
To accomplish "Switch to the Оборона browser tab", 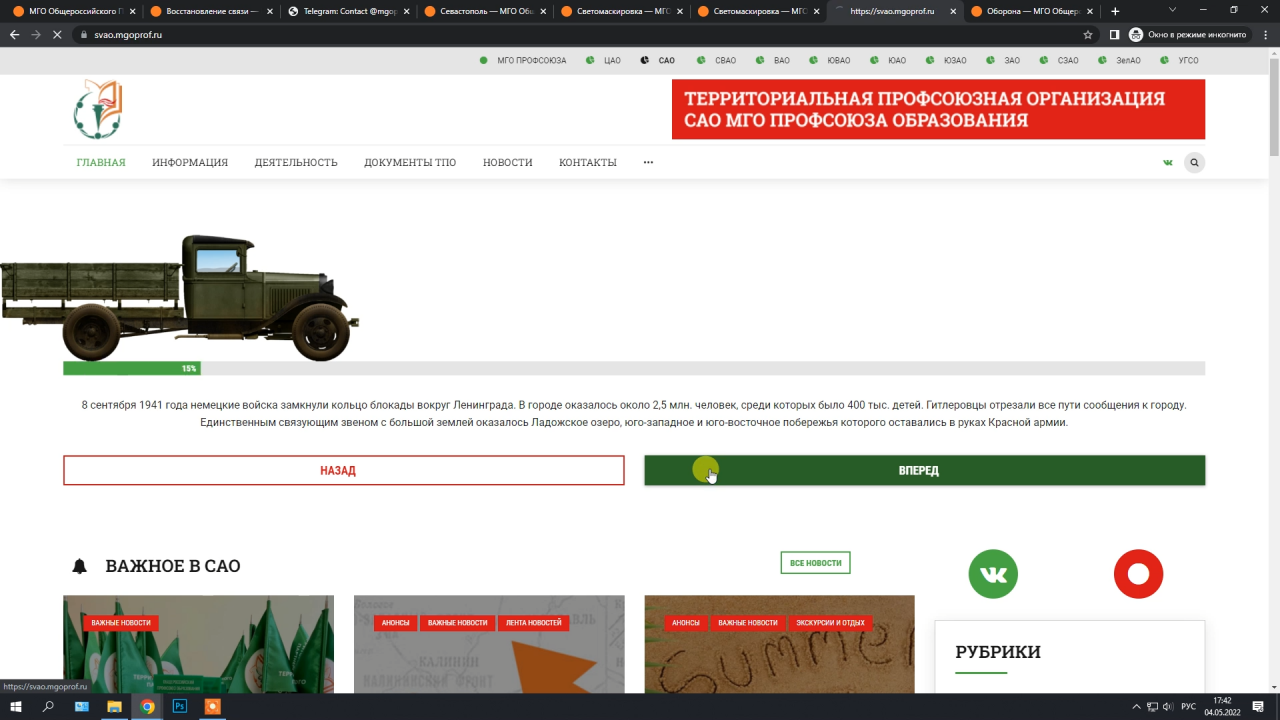I will coord(1018,11).
